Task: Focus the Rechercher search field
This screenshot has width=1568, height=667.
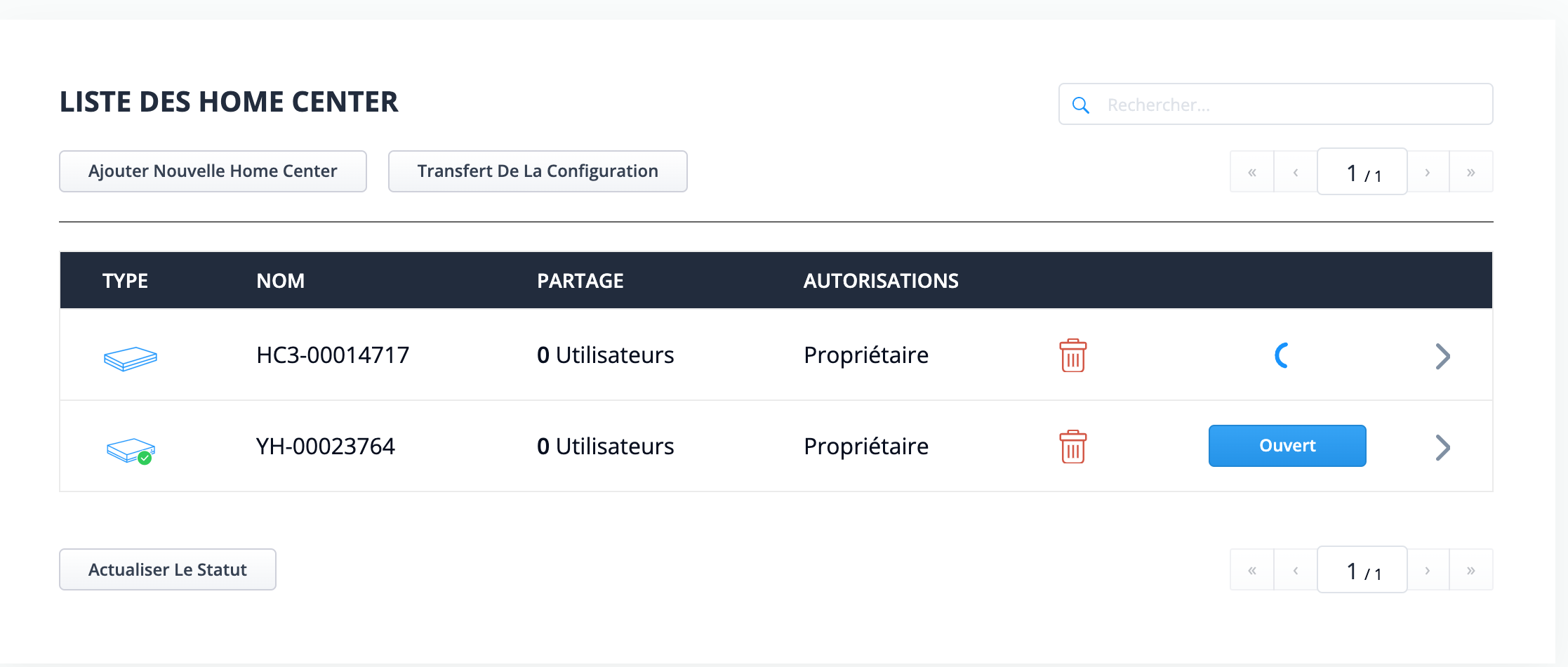Action: point(1276,105)
